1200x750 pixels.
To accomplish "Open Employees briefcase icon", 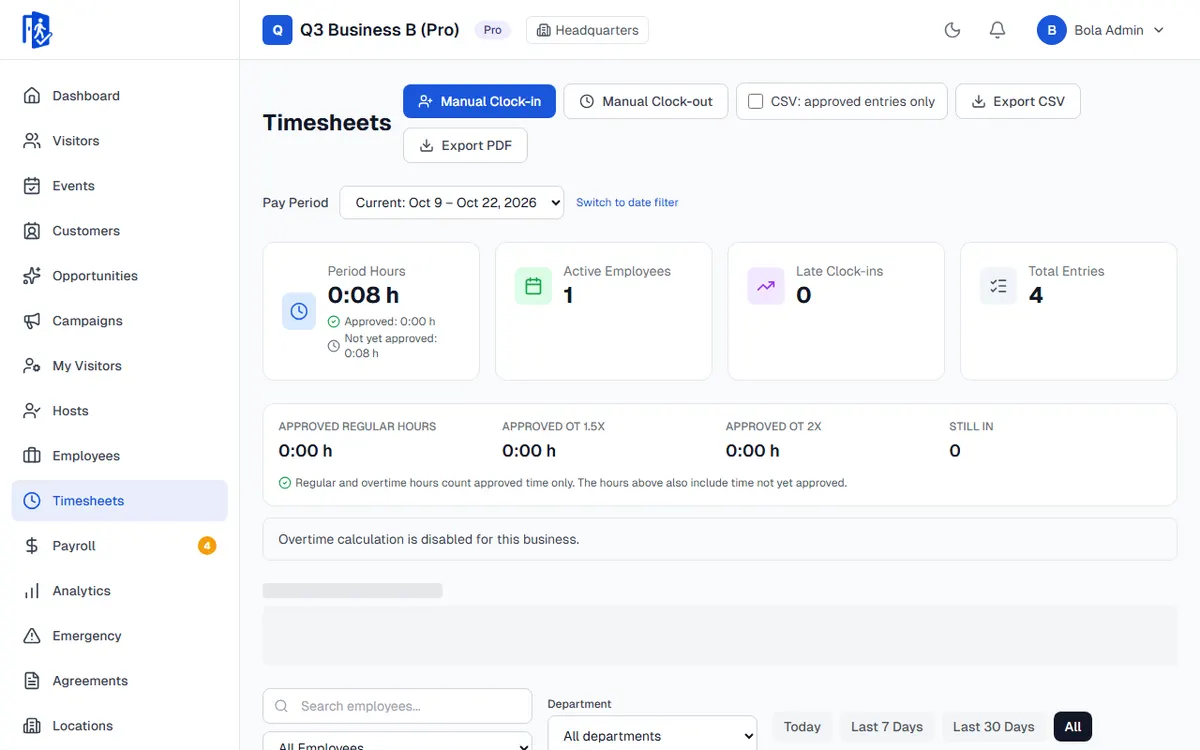I will pos(32,456).
